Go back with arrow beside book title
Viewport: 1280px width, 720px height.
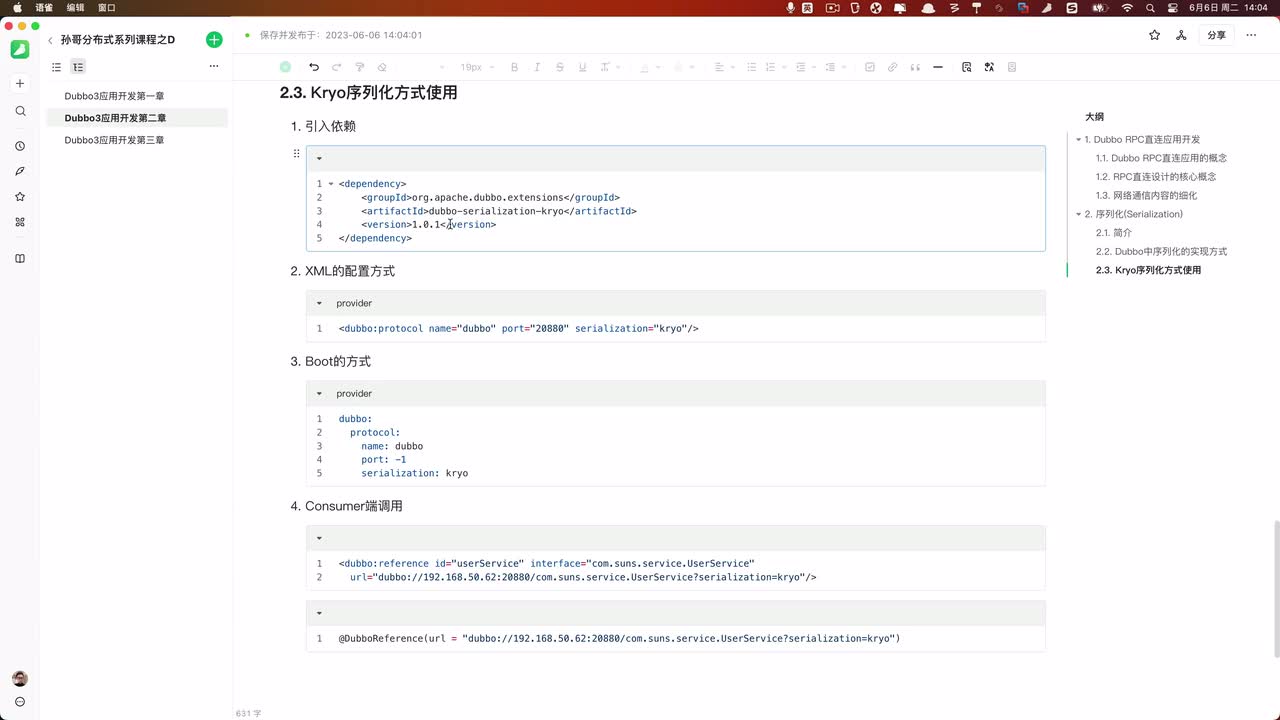pos(50,41)
